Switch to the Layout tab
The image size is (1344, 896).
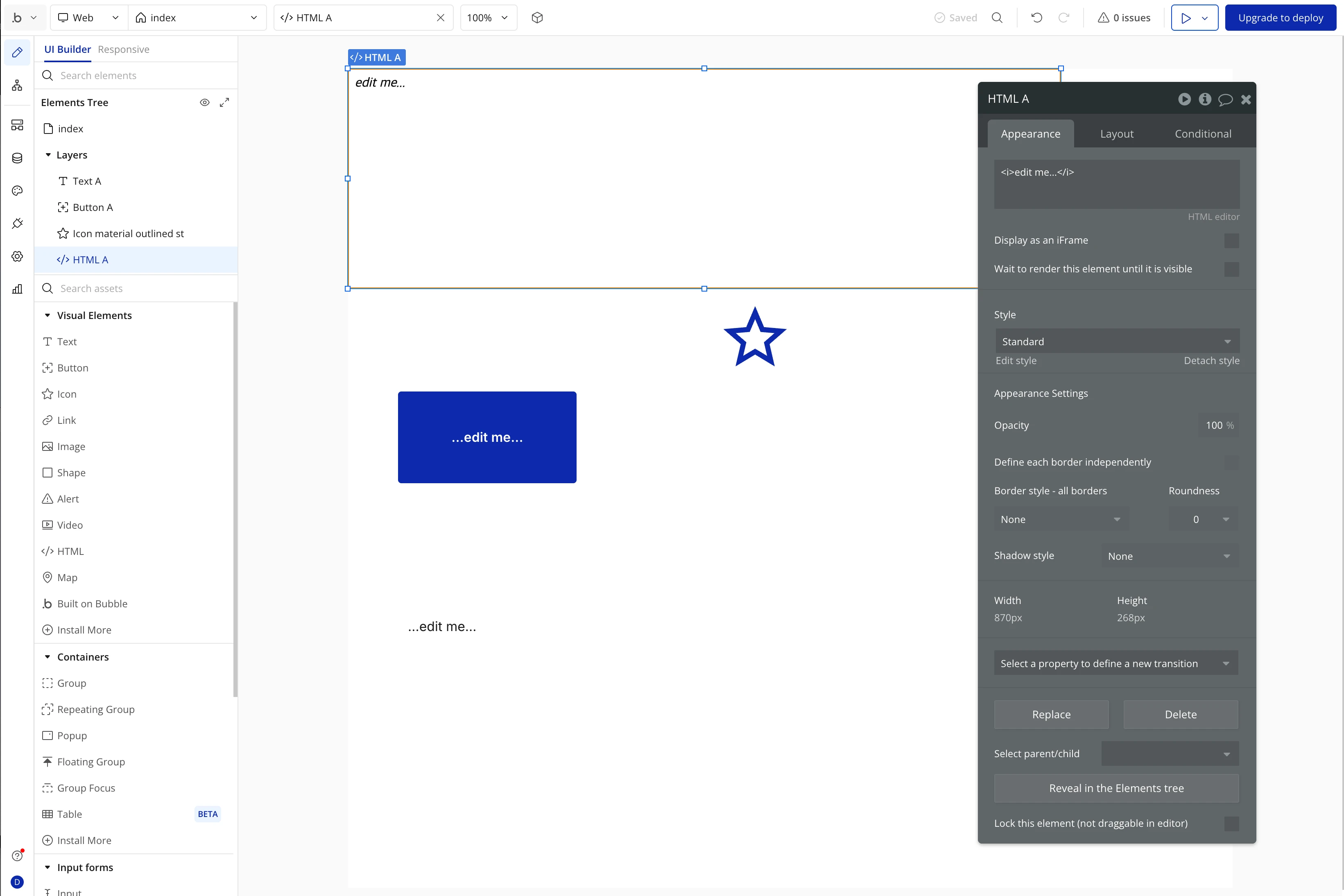tap(1117, 134)
